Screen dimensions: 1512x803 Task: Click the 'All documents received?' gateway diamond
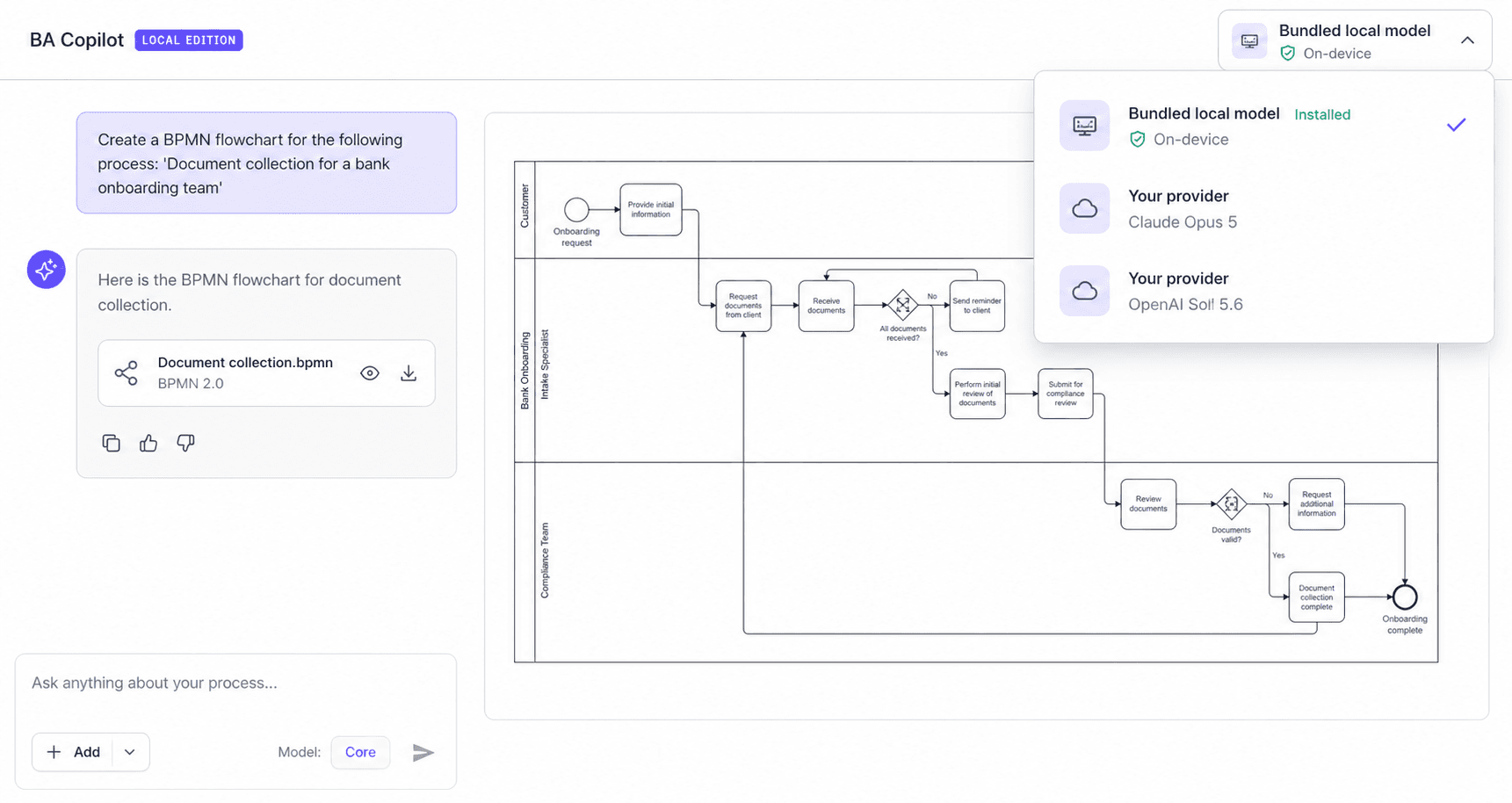click(902, 305)
